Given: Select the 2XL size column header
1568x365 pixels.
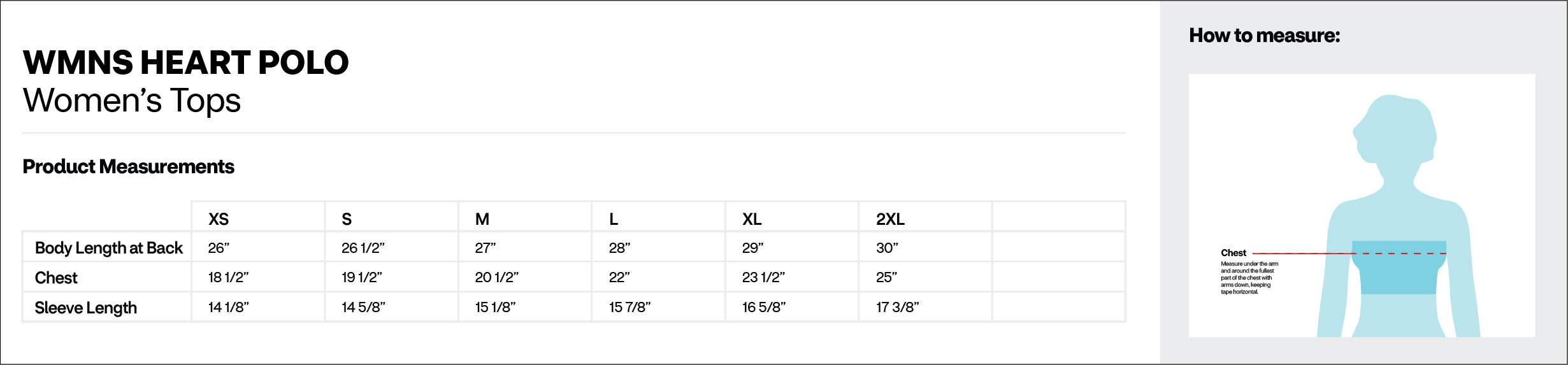Looking at the screenshot, I should [890, 219].
